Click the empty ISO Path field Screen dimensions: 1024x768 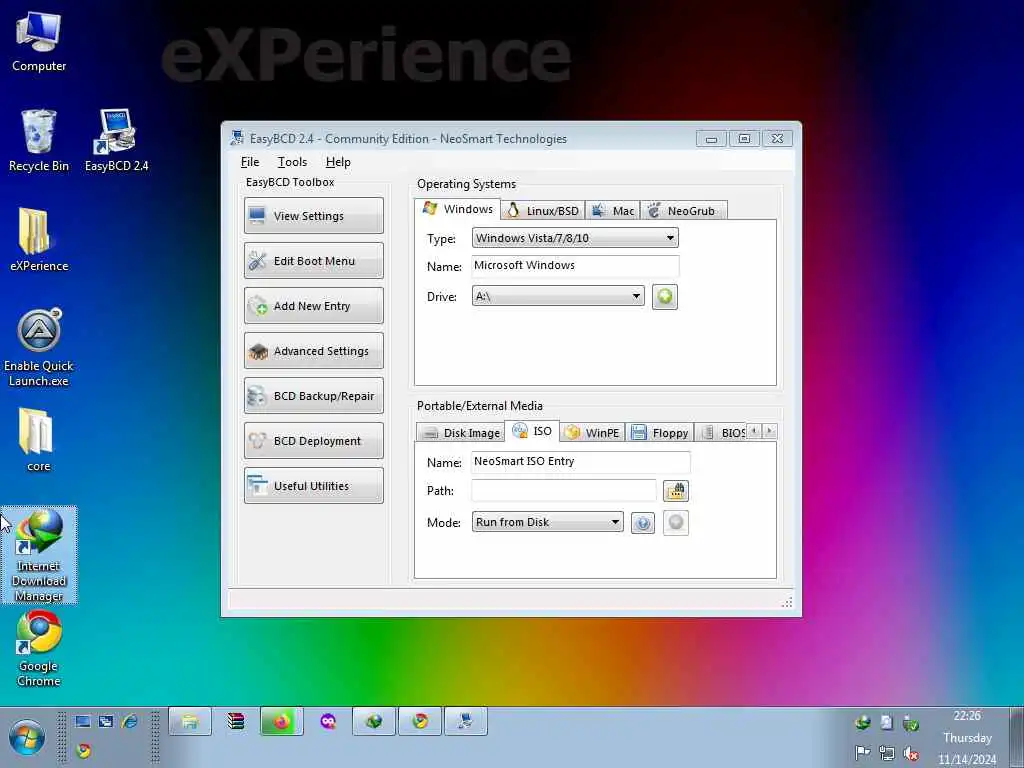click(x=564, y=490)
